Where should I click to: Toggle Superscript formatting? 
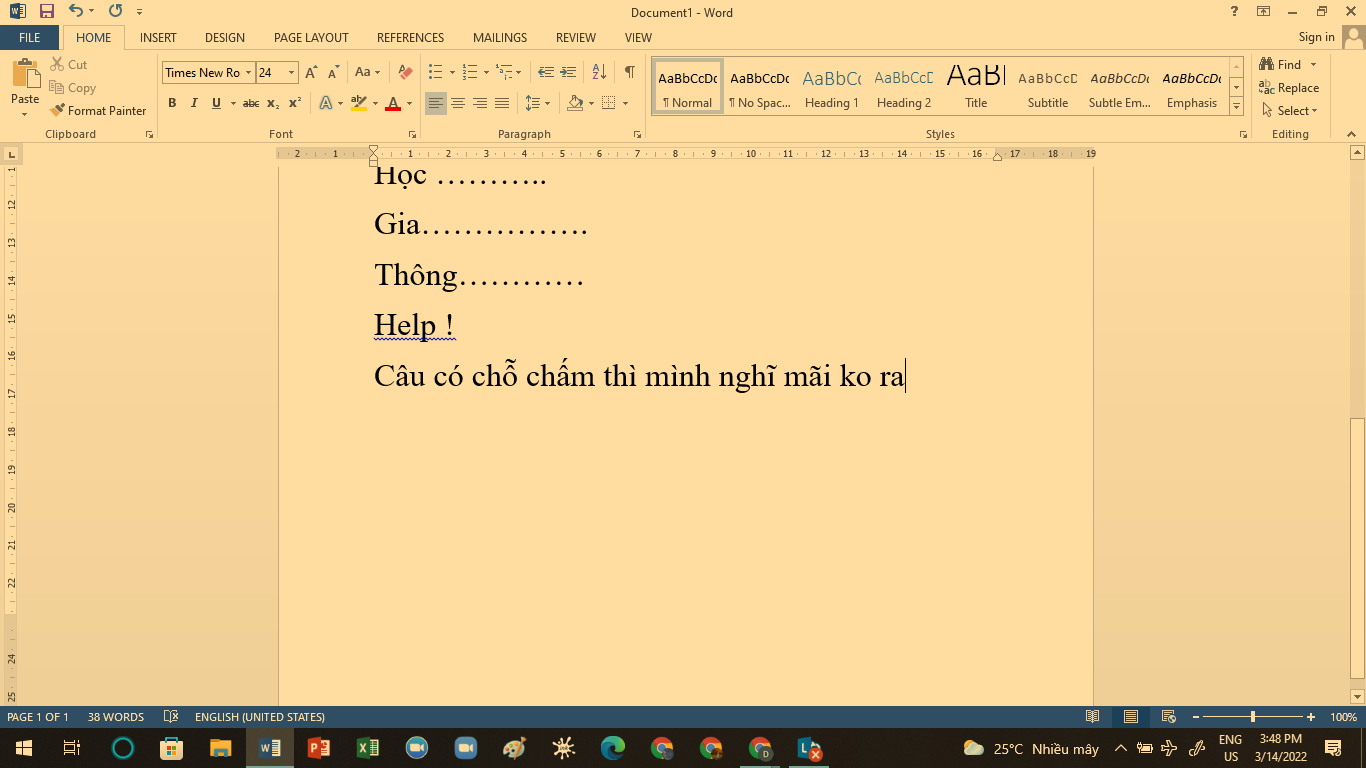(x=295, y=103)
